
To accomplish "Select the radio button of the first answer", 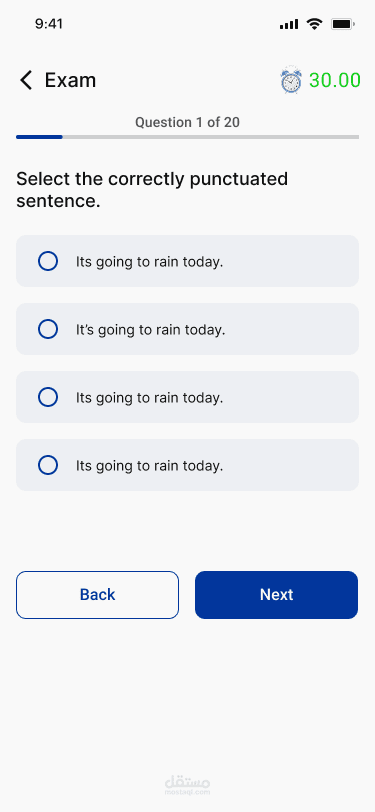I will coord(48,261).
